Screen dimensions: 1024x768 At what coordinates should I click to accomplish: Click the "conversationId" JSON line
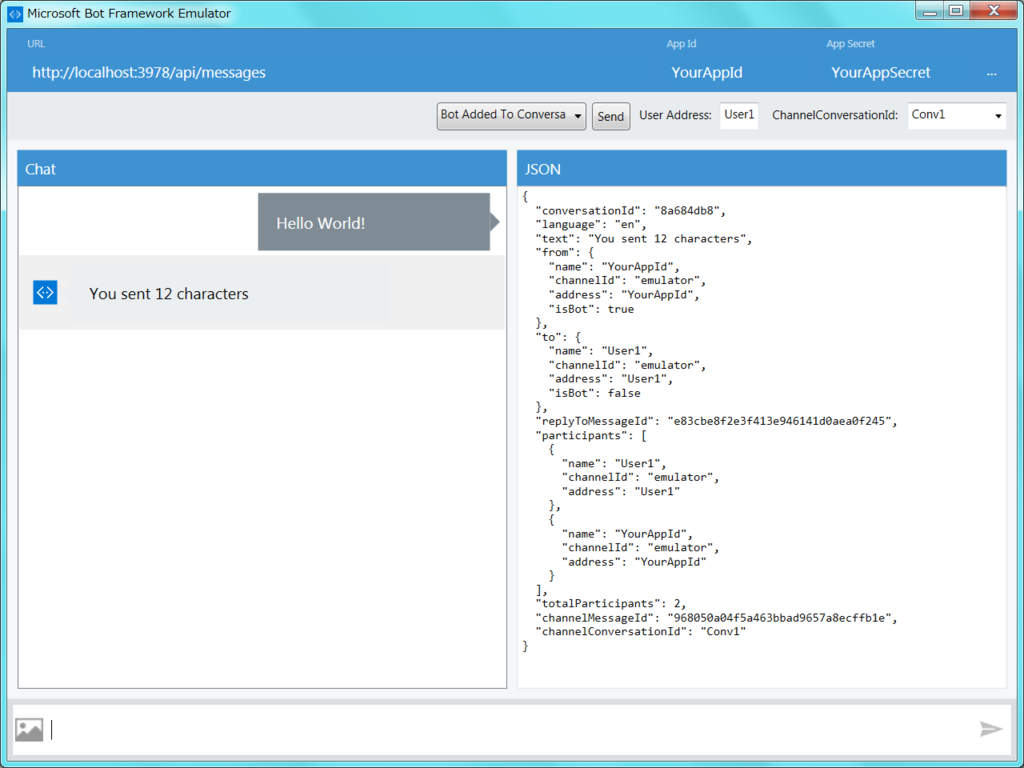point(630,210)
